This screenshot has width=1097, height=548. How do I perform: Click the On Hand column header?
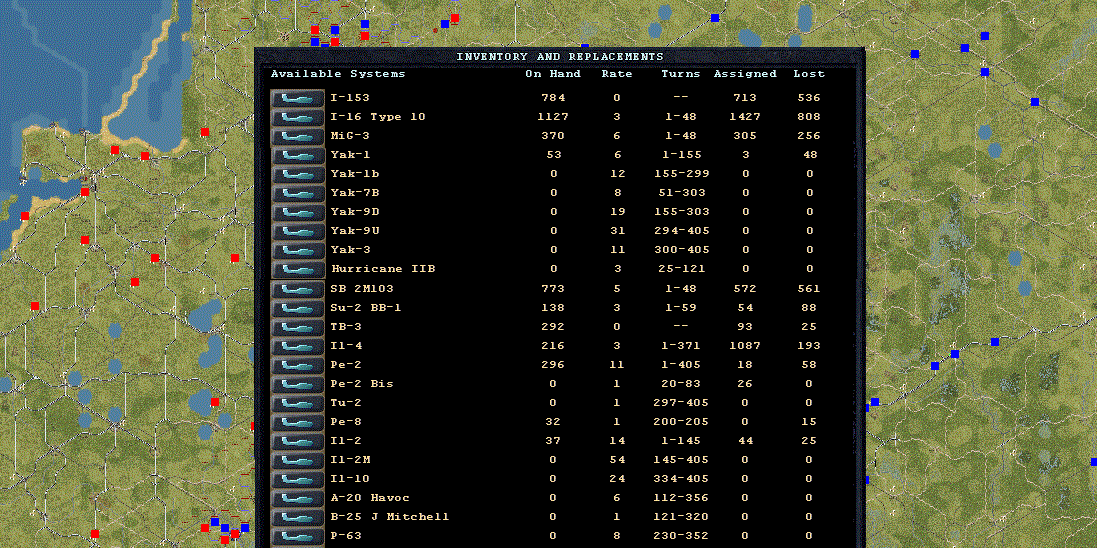click(551, 73)
